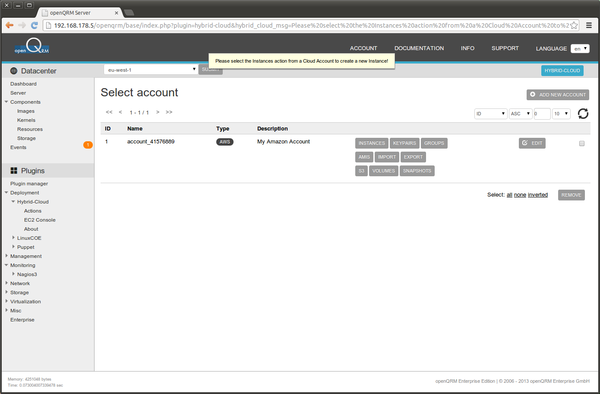Expand the LinuxCOE tree node
Image resolution: width=600 pixels, height=394 pixels.
click(x=13, y=238)
